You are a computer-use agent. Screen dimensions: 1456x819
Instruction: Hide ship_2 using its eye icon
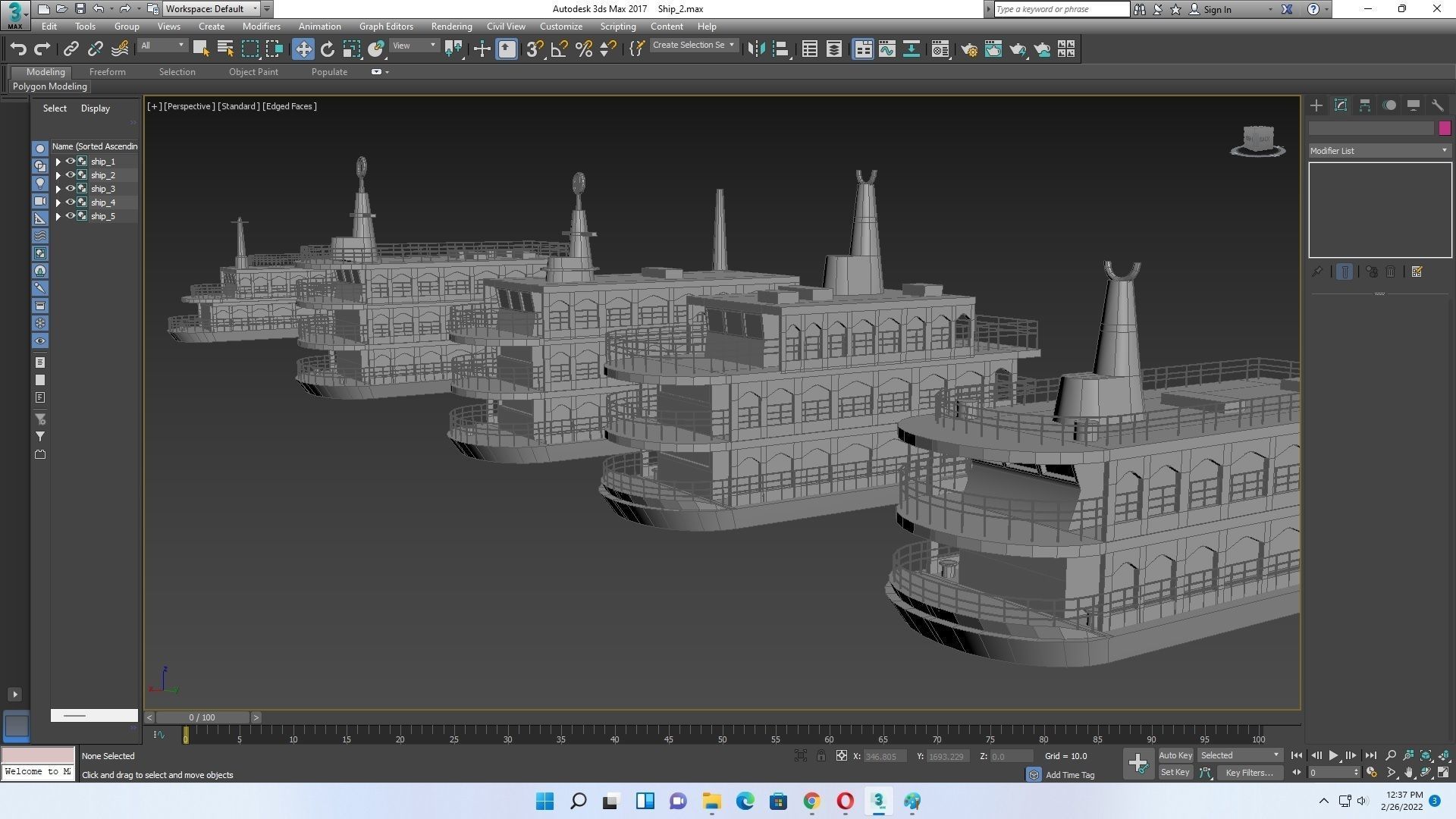[70, 175]
